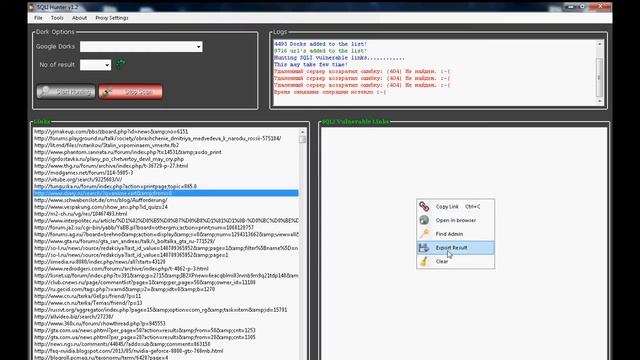Click the red Stop Scan button
This screenshot has height=360, width=640.
[x=131, y=92]
